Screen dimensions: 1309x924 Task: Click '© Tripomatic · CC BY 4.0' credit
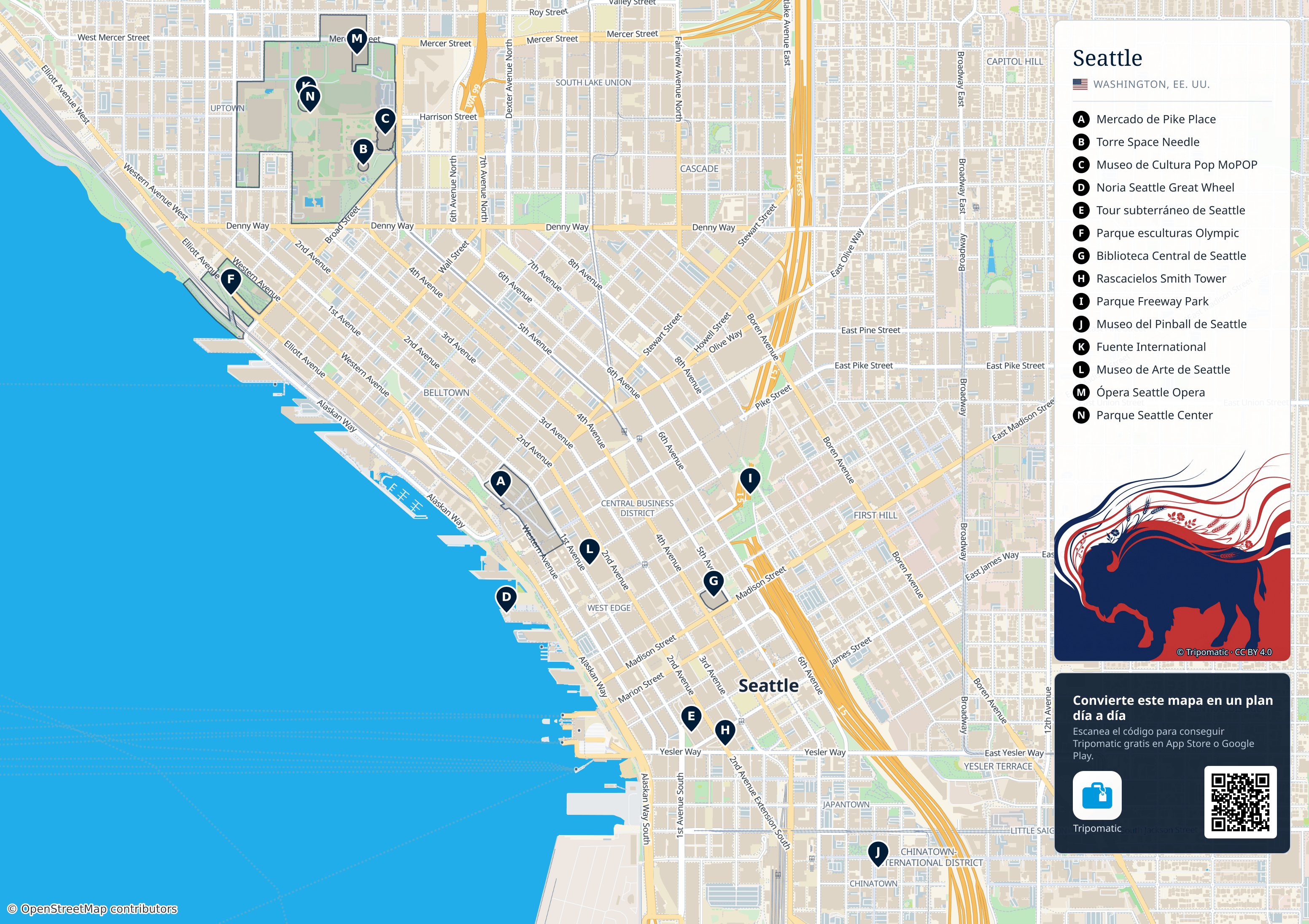(1223, 652)
